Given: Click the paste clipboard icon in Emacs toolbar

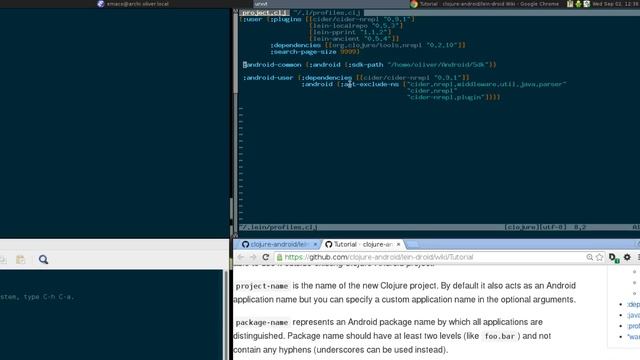Looking at the screenshot, I should [x=20, y=260].
